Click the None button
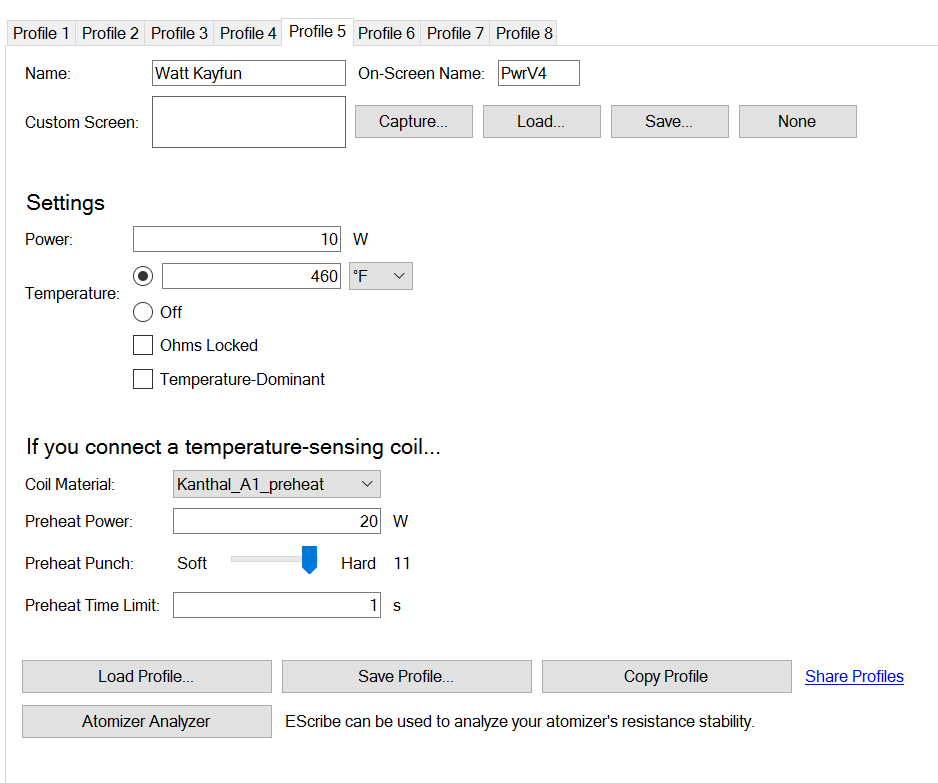Viewport: 938px width, 783px height. pos(797,122)
